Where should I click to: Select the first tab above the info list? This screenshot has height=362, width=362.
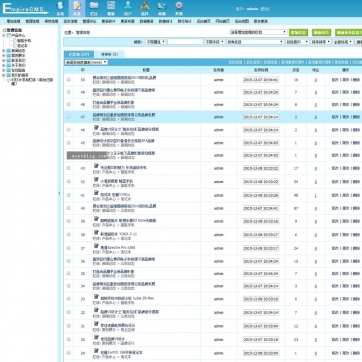click(79, 54)
